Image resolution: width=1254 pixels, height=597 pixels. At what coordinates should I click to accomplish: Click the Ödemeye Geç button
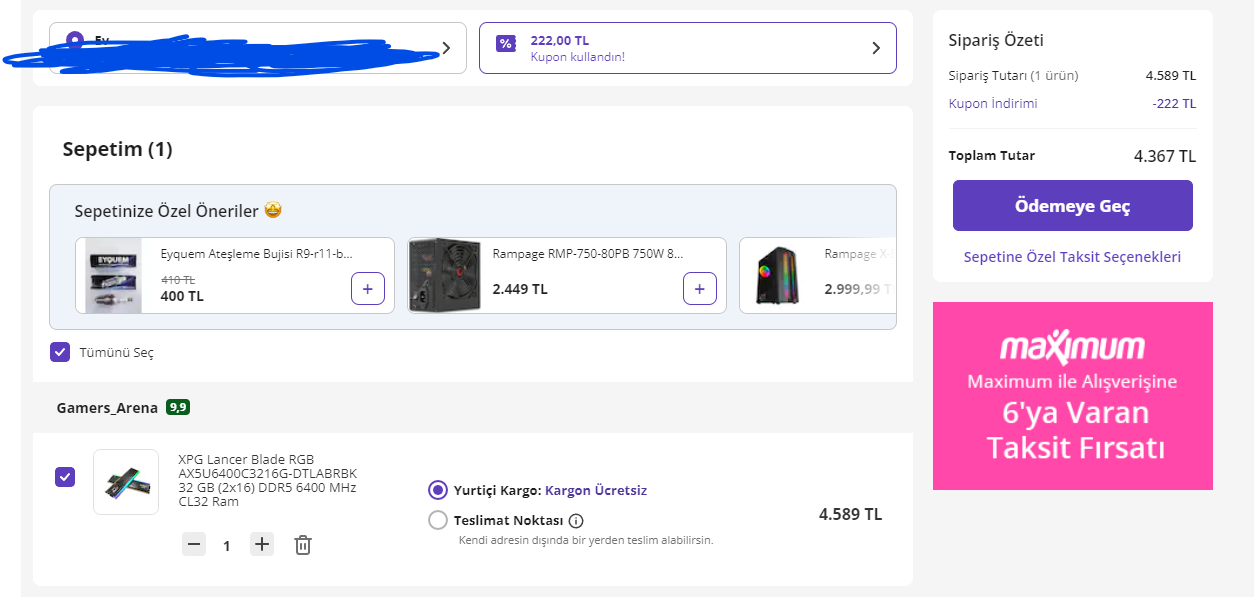[x=1072, y=206]
